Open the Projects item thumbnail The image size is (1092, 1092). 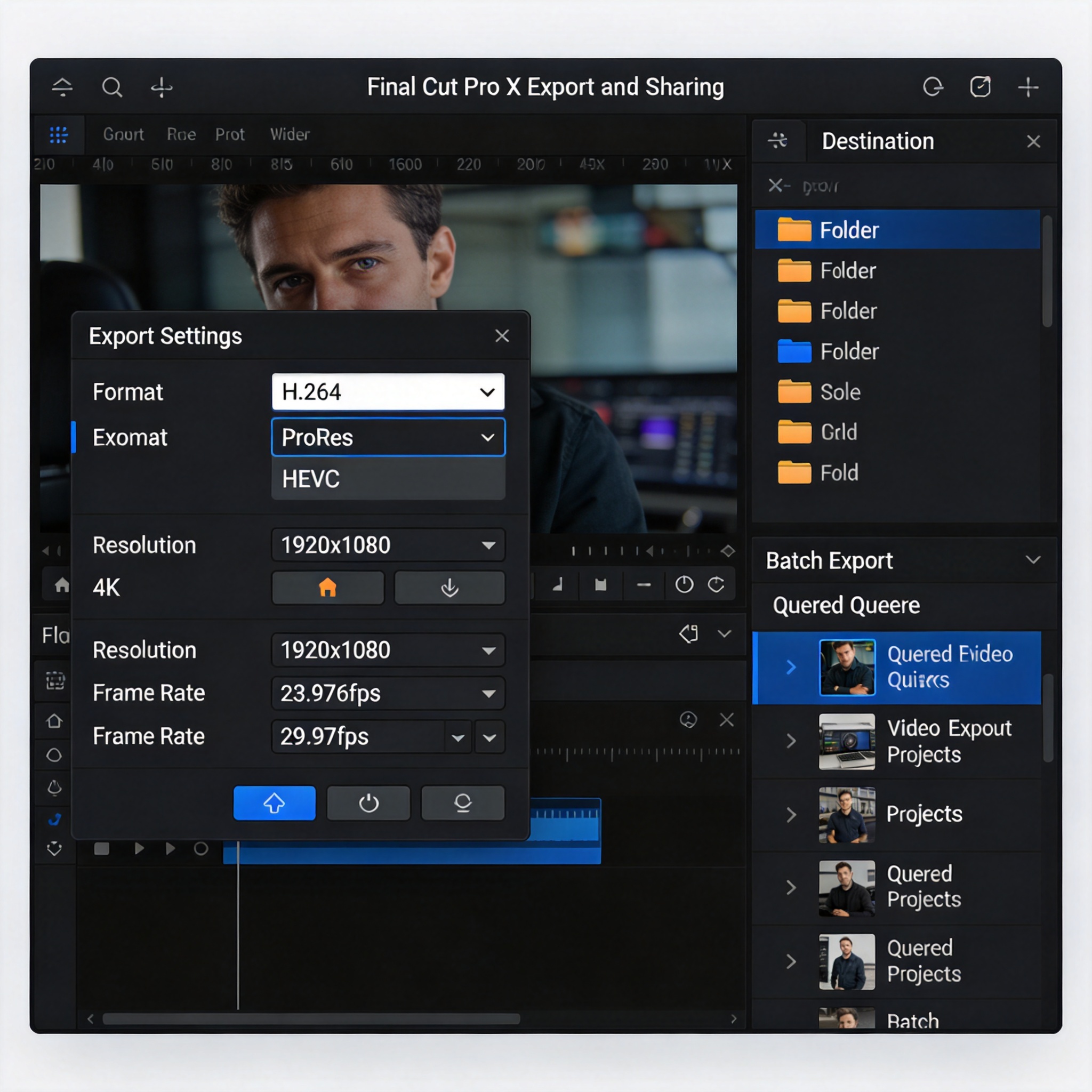click(x=847, y=815)
